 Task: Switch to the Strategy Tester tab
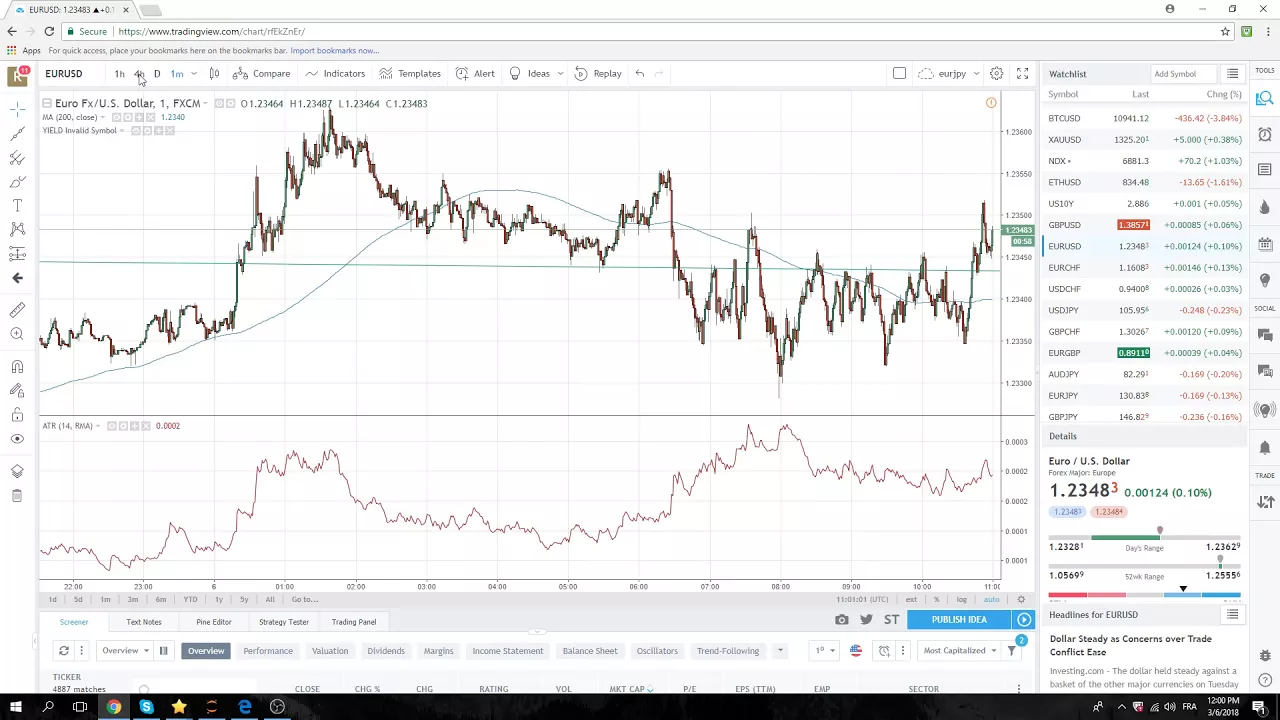[284, 622]
